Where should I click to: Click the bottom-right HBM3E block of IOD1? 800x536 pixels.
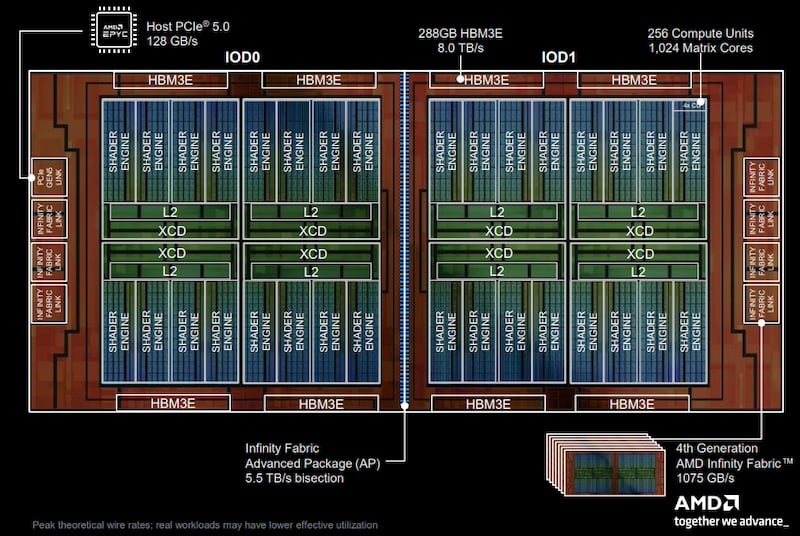click(632, 404)
